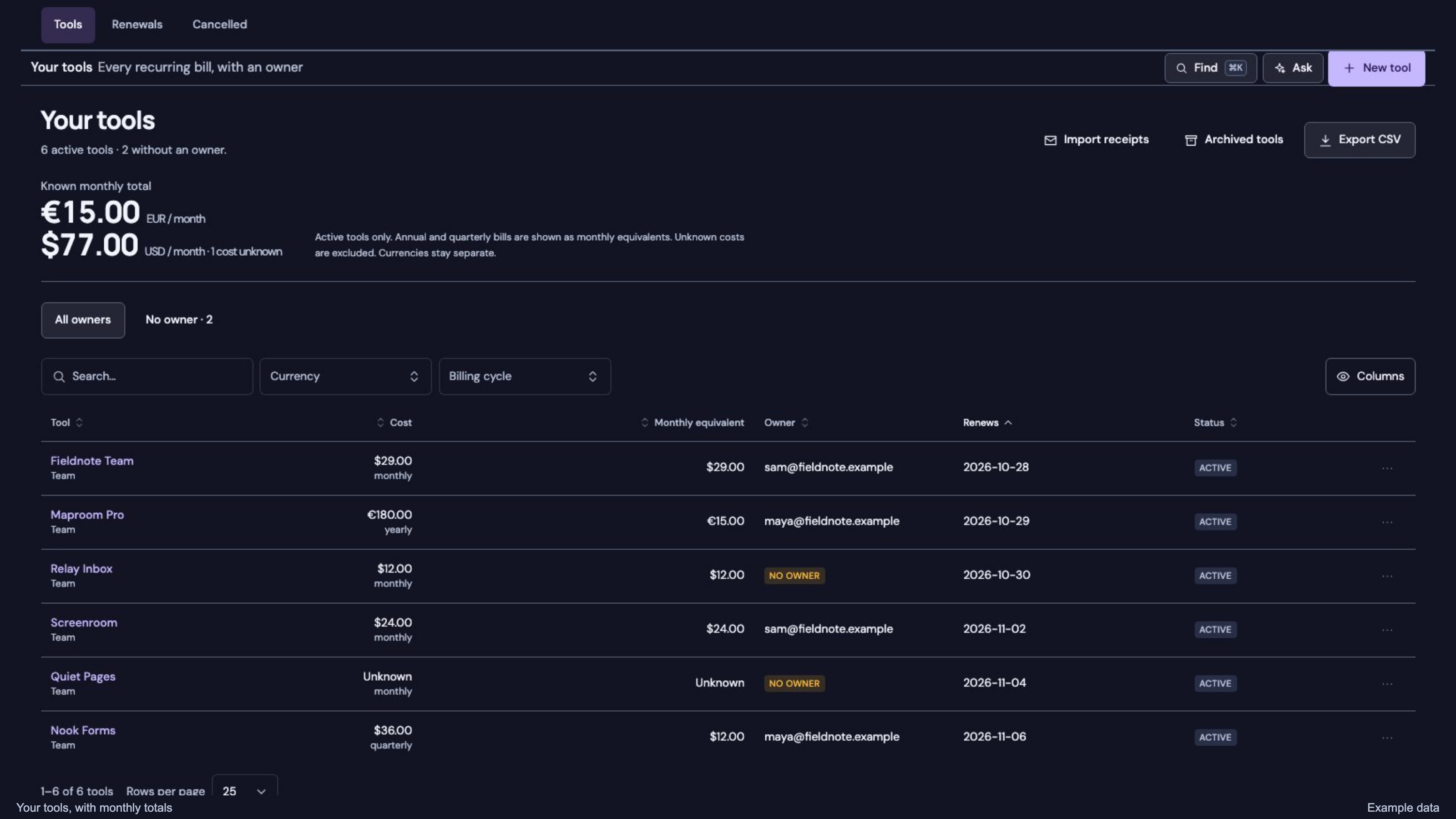Image resolution: width=1456 pixels, height=819 pixels.
Task: Open the Fieldnote Team tool link
Action: (92, 460)
